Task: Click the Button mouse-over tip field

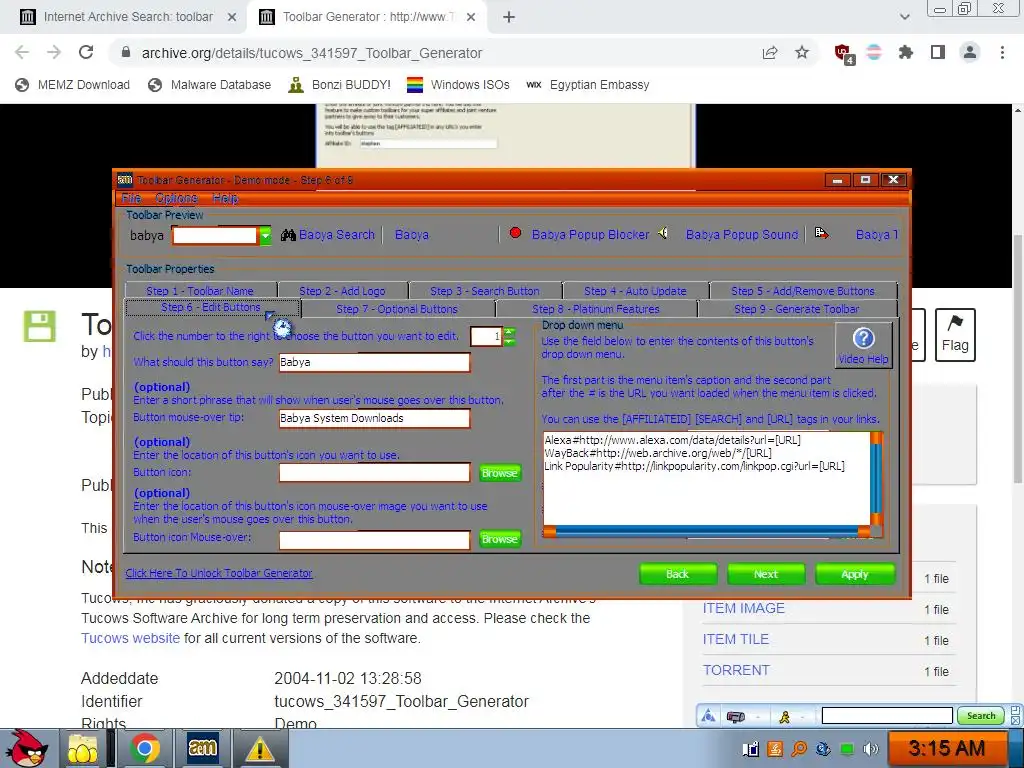Action: (374, 418)
